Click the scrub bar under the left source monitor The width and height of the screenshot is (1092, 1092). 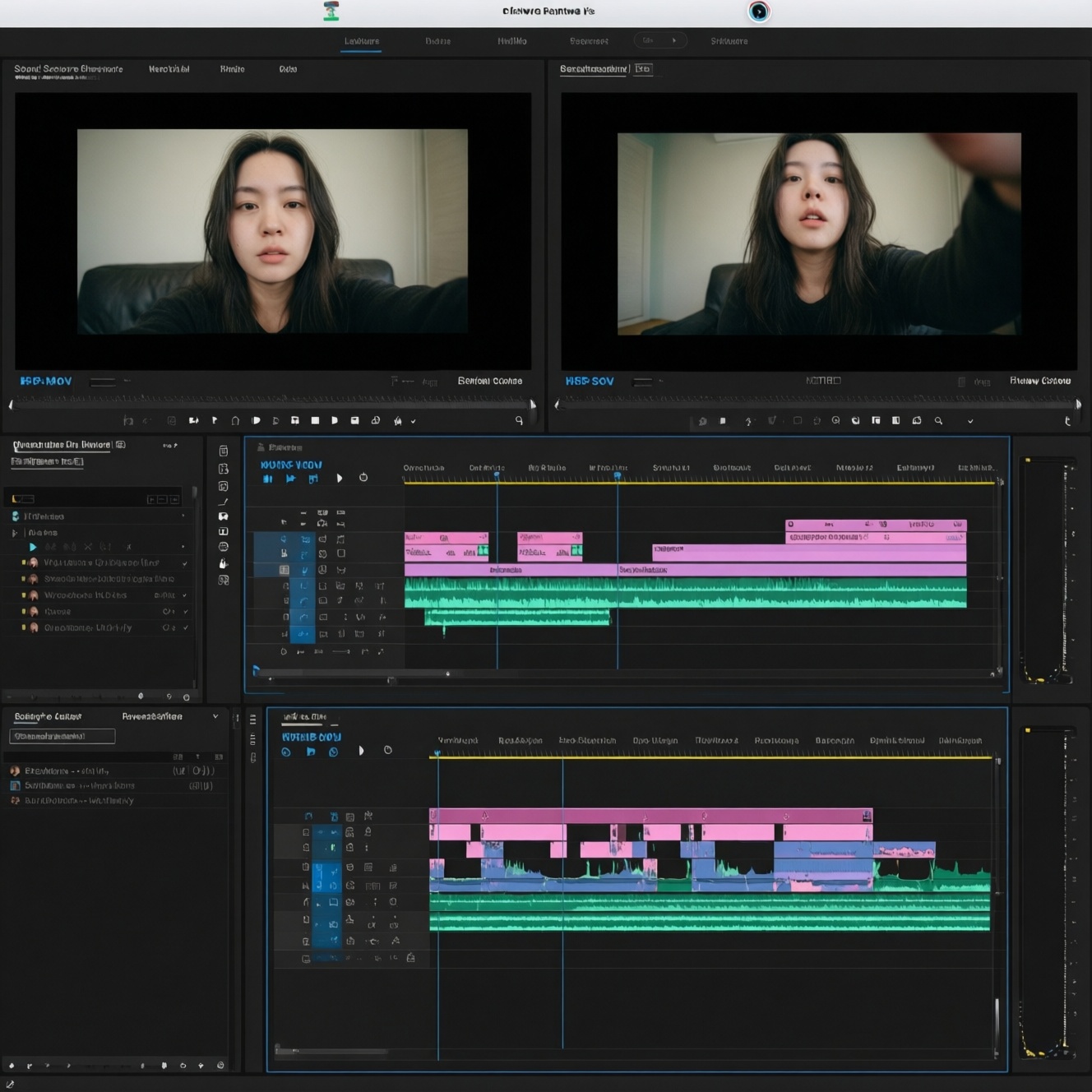(x=272, y=404)
